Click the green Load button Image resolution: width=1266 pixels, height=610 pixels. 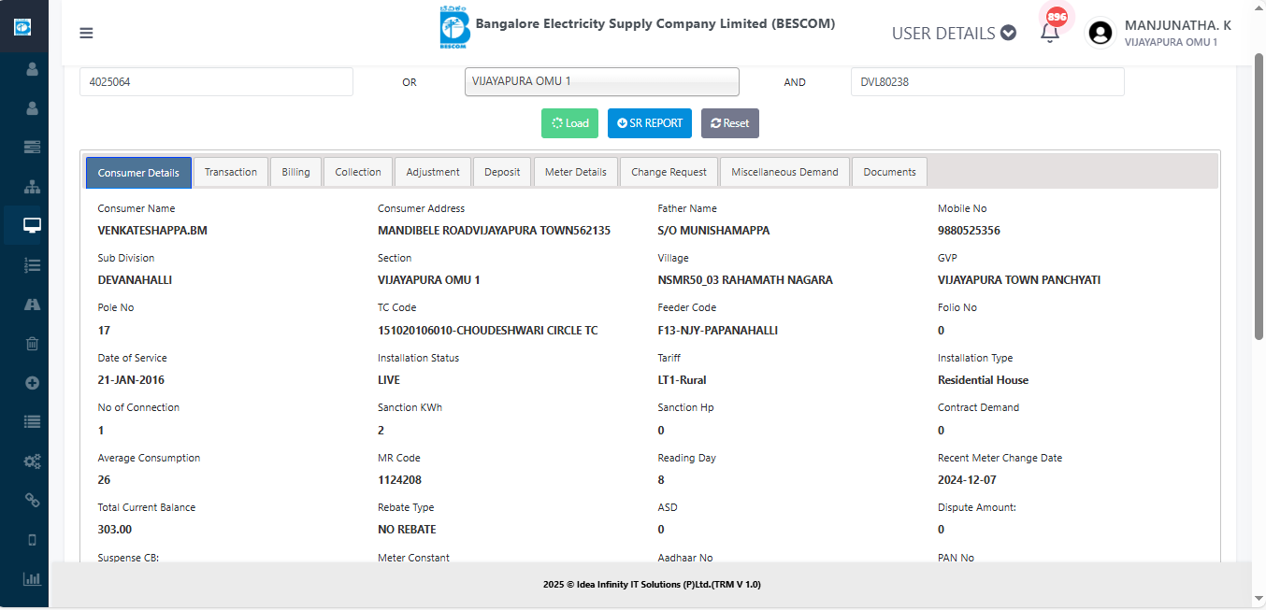pyautogui.click(x=570, y=123)
